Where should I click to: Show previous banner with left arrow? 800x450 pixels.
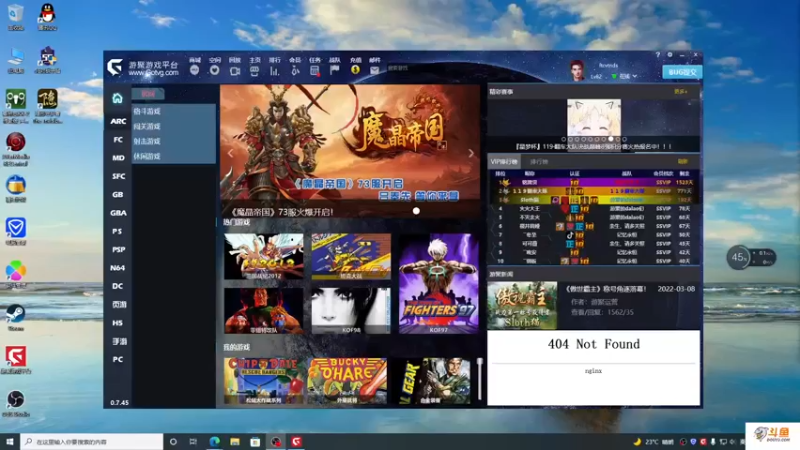point(231,153)
